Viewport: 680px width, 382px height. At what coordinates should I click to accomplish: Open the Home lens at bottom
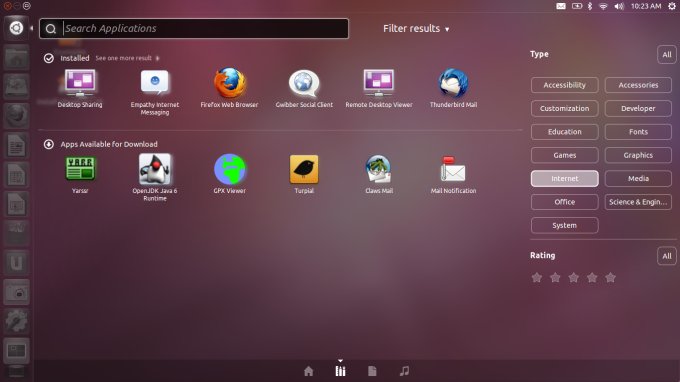coord(308,371)
